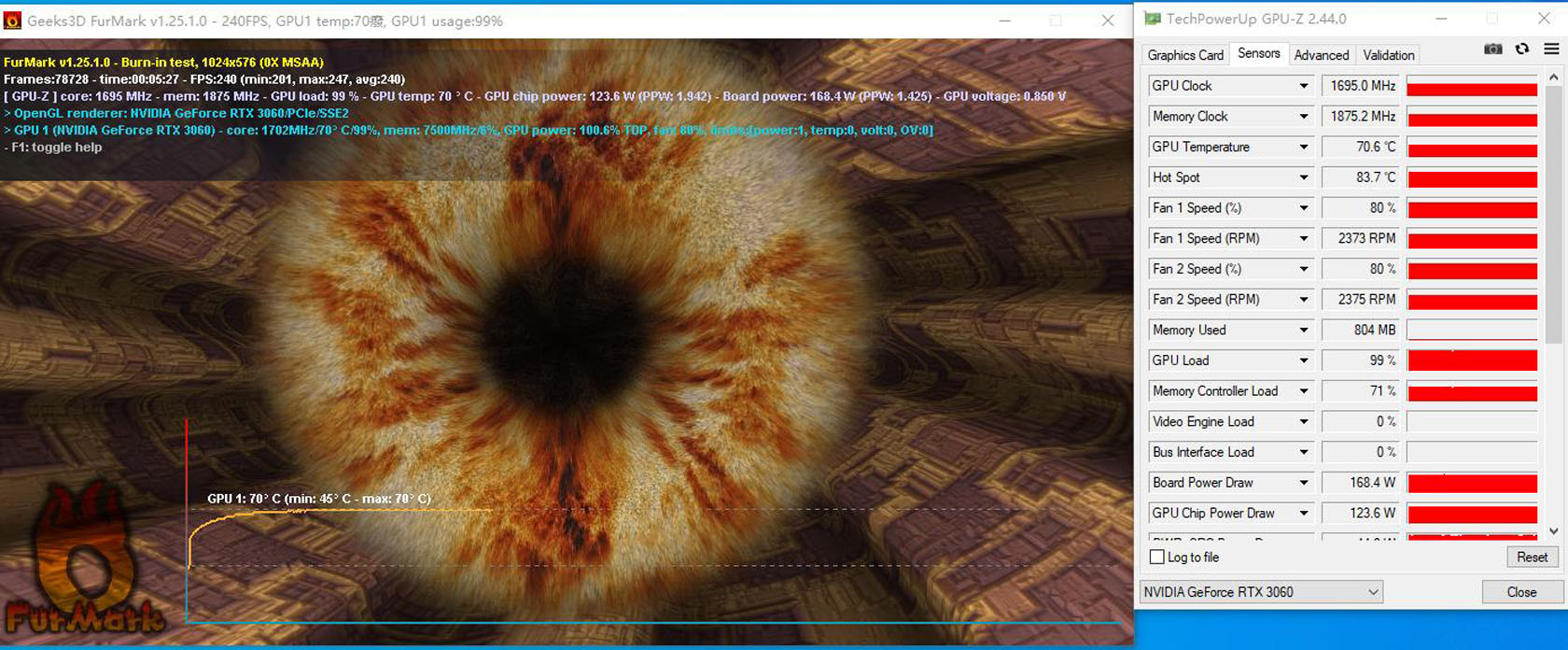Click the Memory Used empty graph bar
Viewport: 1568px width, 650px height.
click(1472, 331)
